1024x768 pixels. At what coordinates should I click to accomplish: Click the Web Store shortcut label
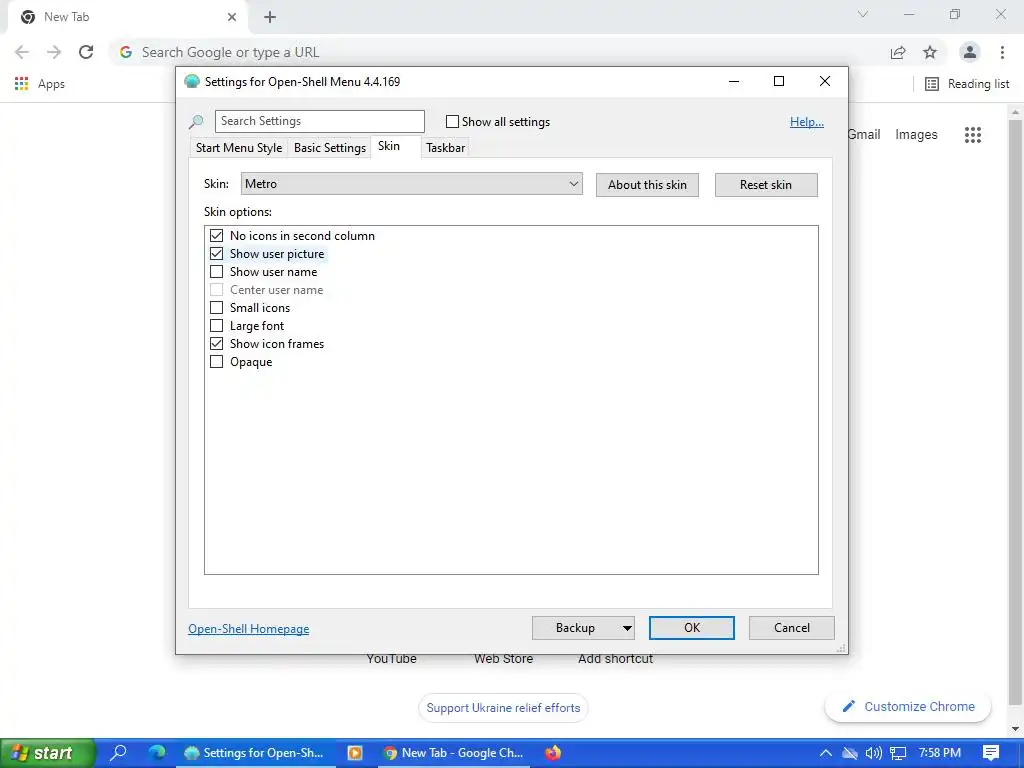pos(504,660)
